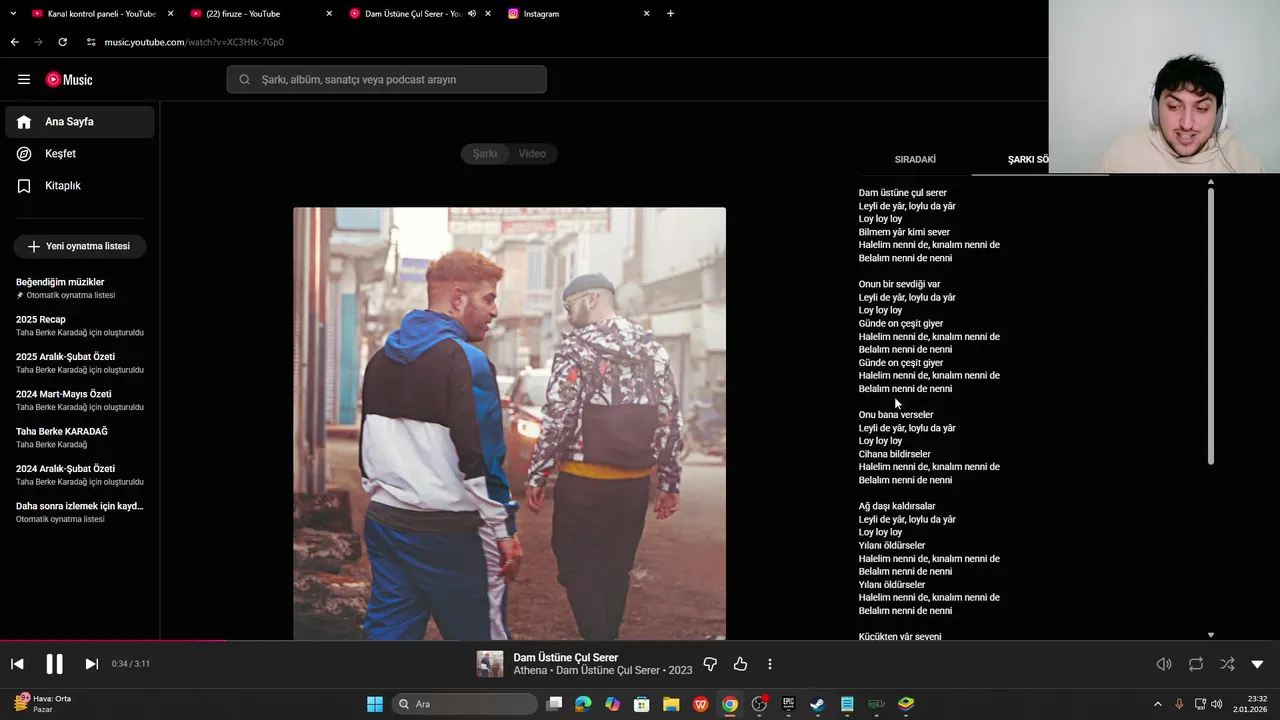This screenshot has width=1280, height=720.
Task: Click the volume speaker icon
Action: [x=1164, y=664]
